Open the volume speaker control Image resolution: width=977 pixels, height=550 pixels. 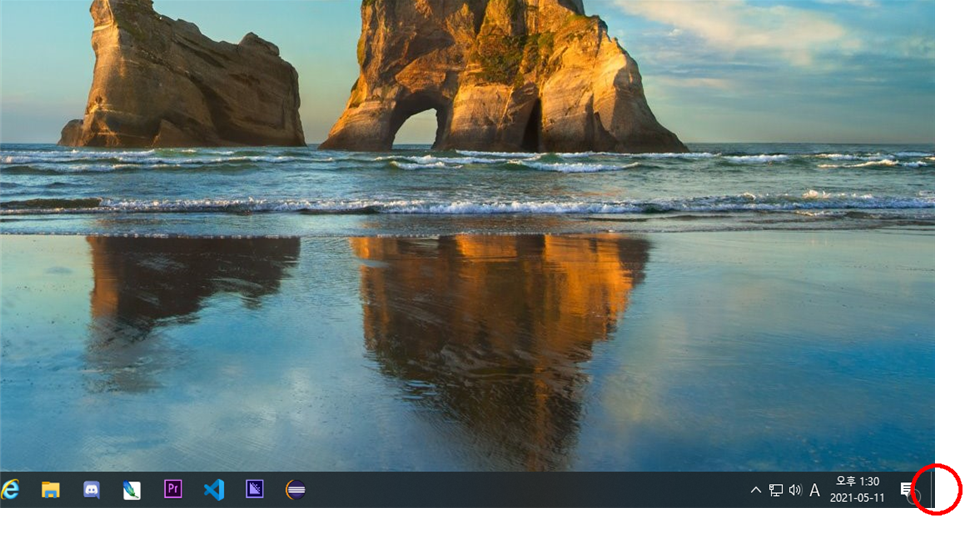(795, 490)
